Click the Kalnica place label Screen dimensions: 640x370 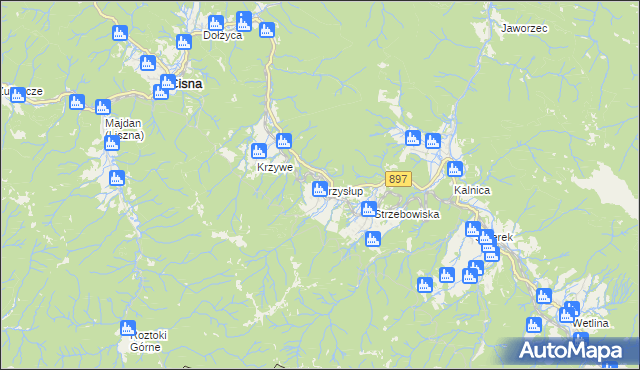[472, 190]
